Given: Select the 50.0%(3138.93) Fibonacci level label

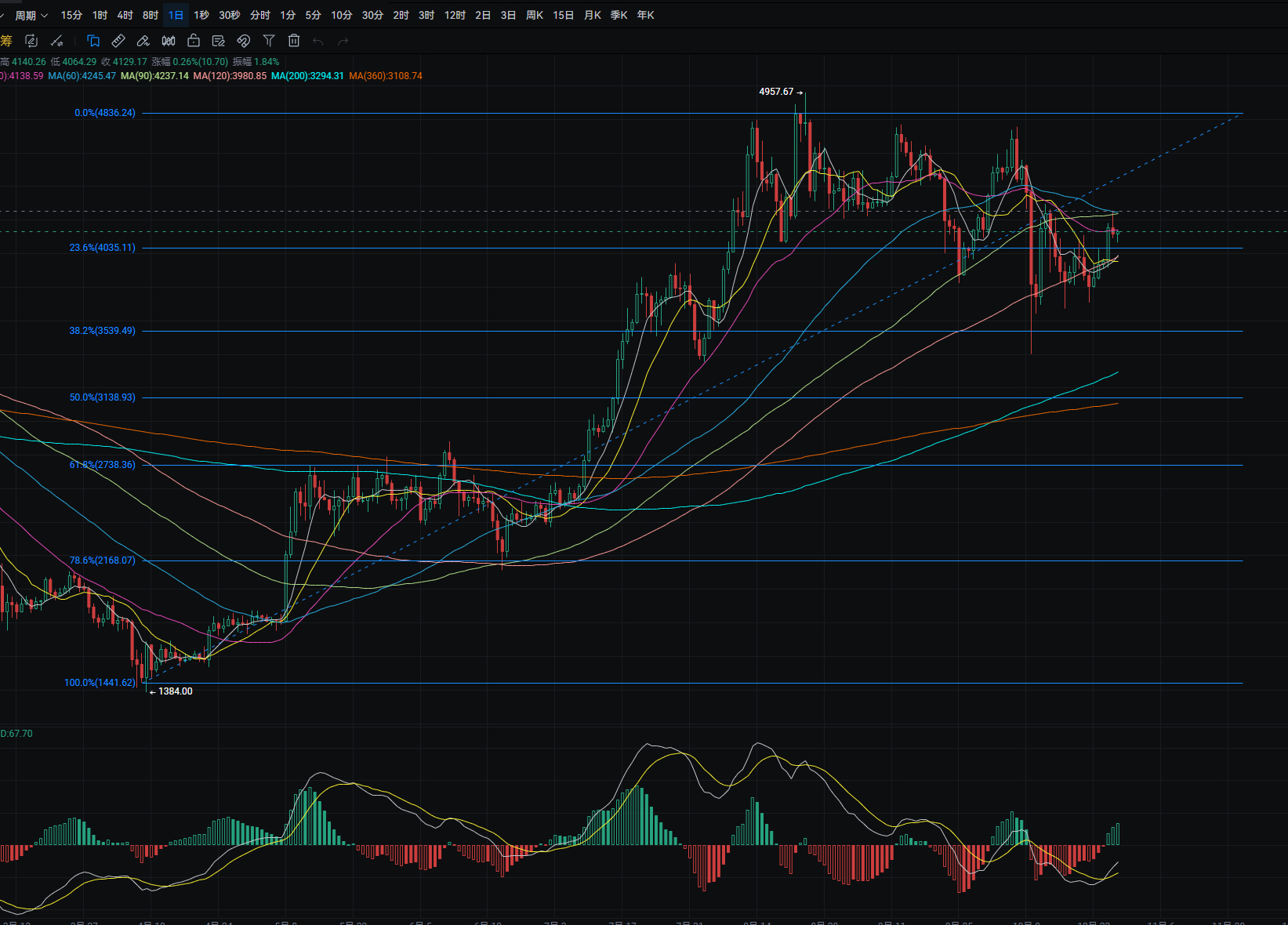Looking at the screenshot, I should 102,397.
